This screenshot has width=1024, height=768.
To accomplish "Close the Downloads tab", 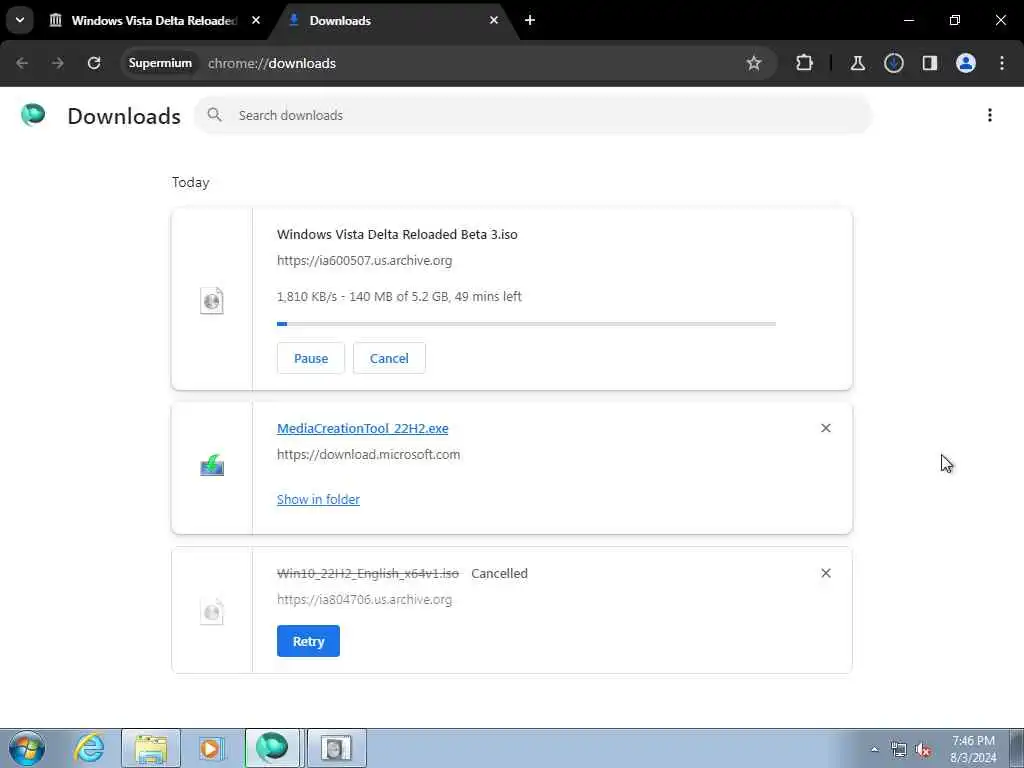I will pyautogui.click(x=494, y=20).
